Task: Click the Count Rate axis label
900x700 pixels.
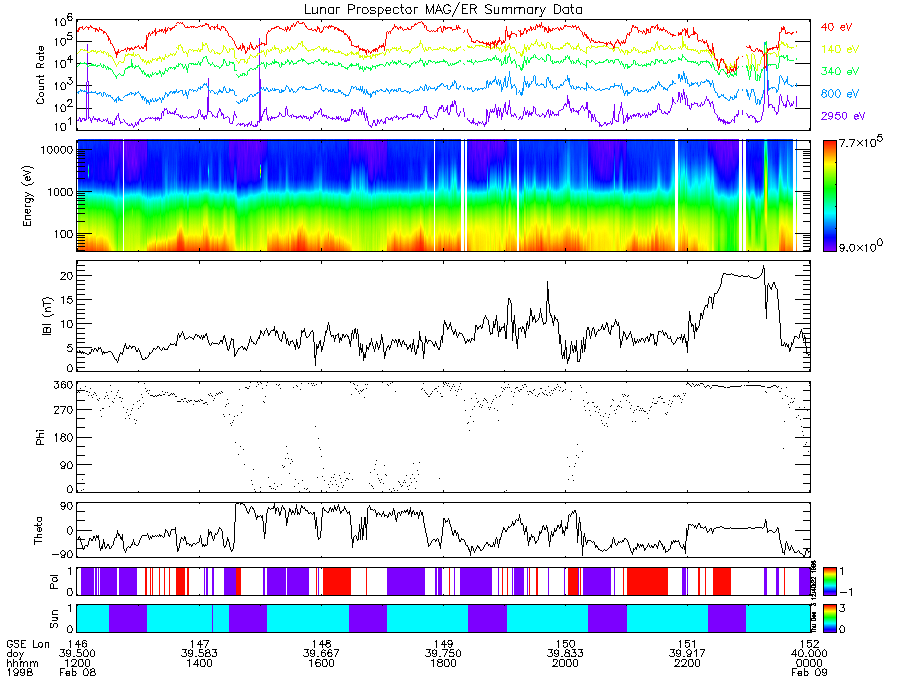Action: pyautogui.click(x=40, y=75)
